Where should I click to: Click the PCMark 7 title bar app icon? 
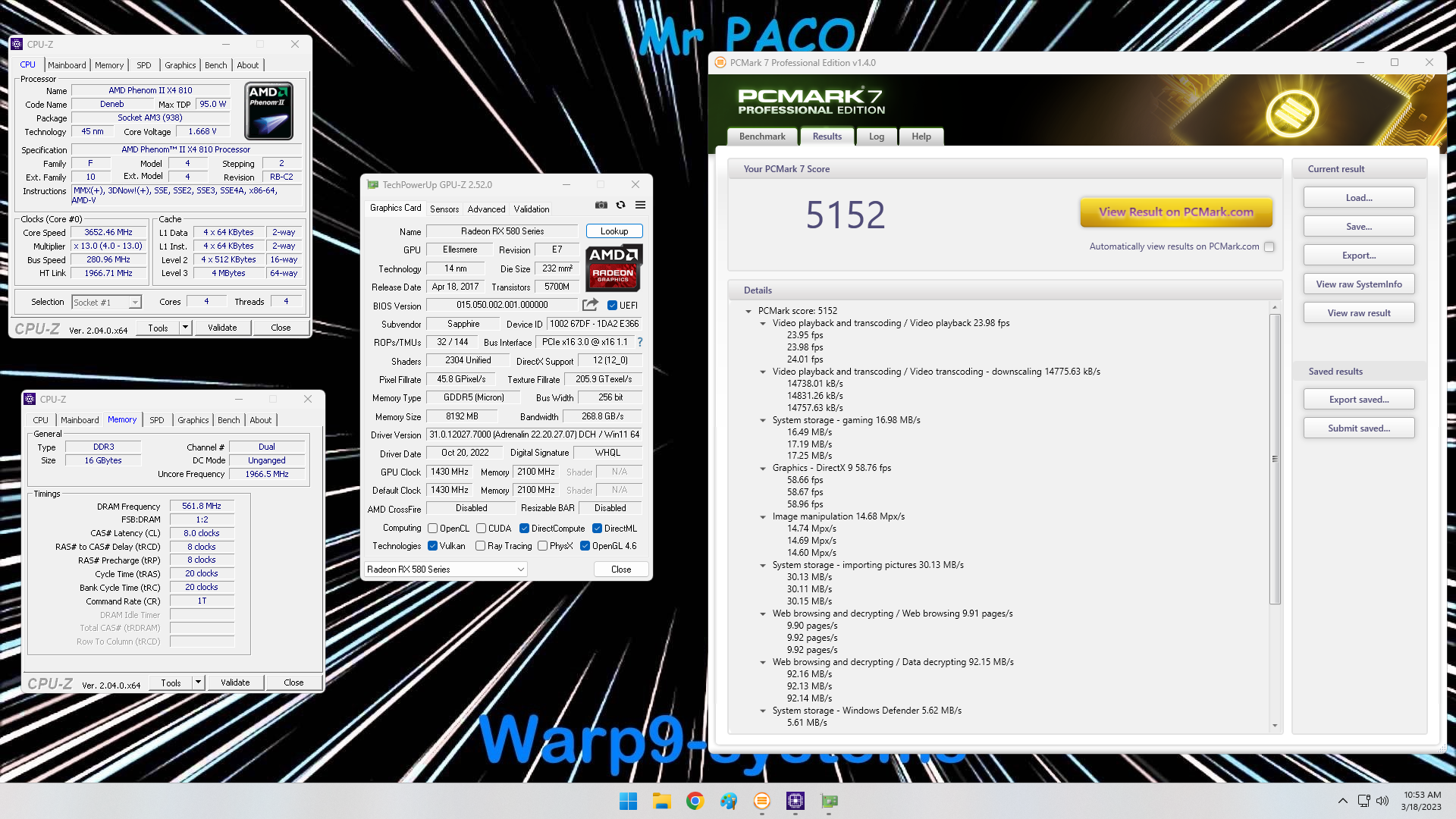click(720, 63)
